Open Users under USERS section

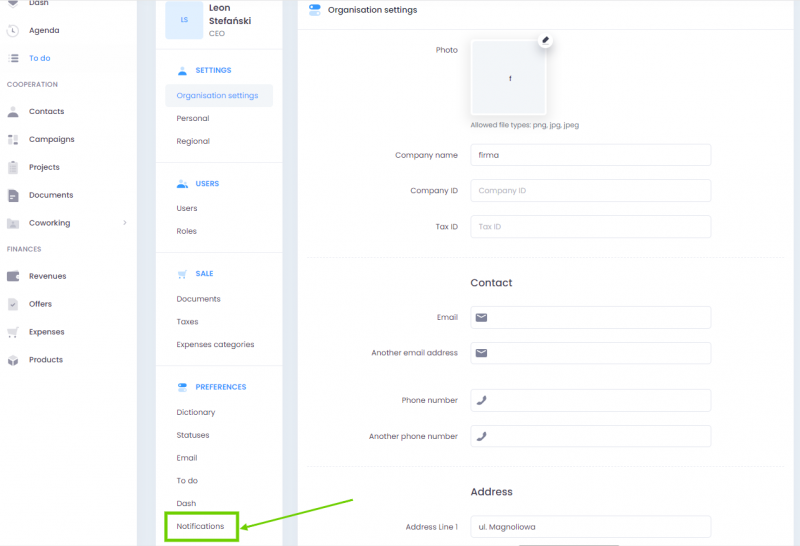coord(187,209)
